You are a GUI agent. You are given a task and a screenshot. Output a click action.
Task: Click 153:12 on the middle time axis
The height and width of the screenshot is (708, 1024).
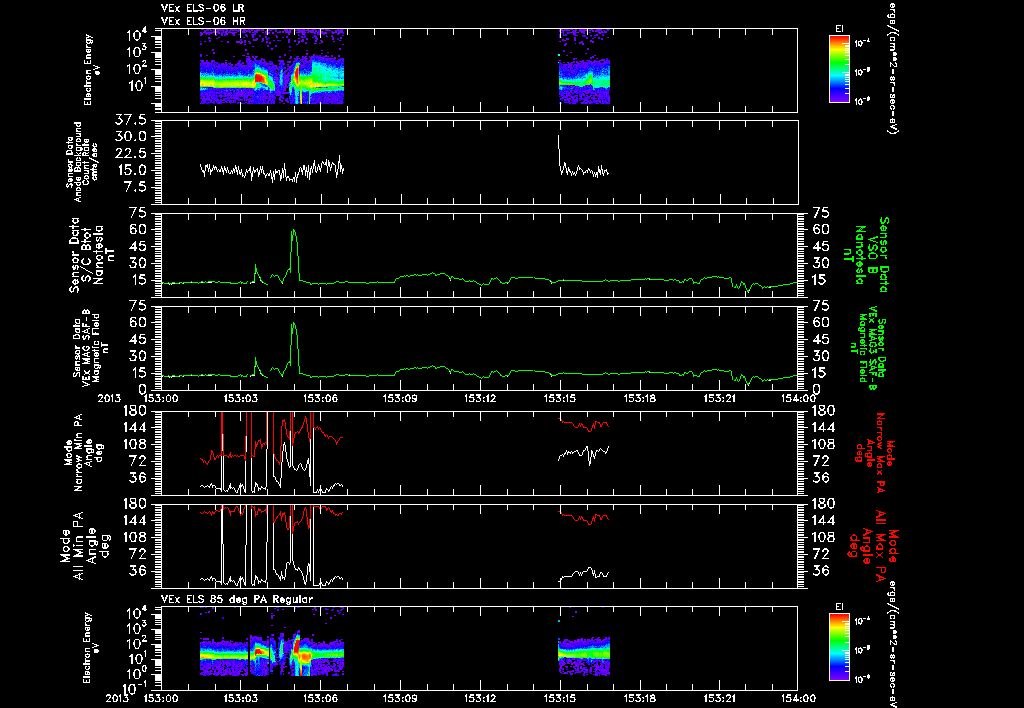coord(479,398)
